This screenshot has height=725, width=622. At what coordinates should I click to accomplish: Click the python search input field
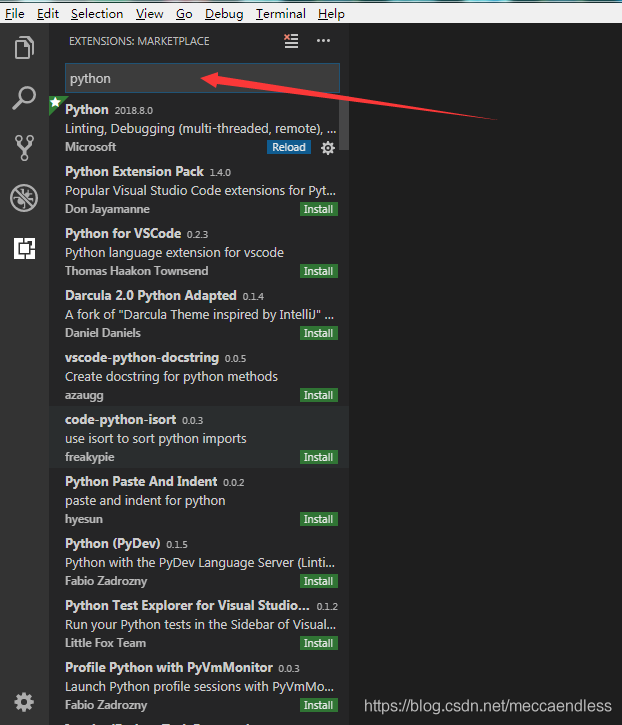[202, 78]
